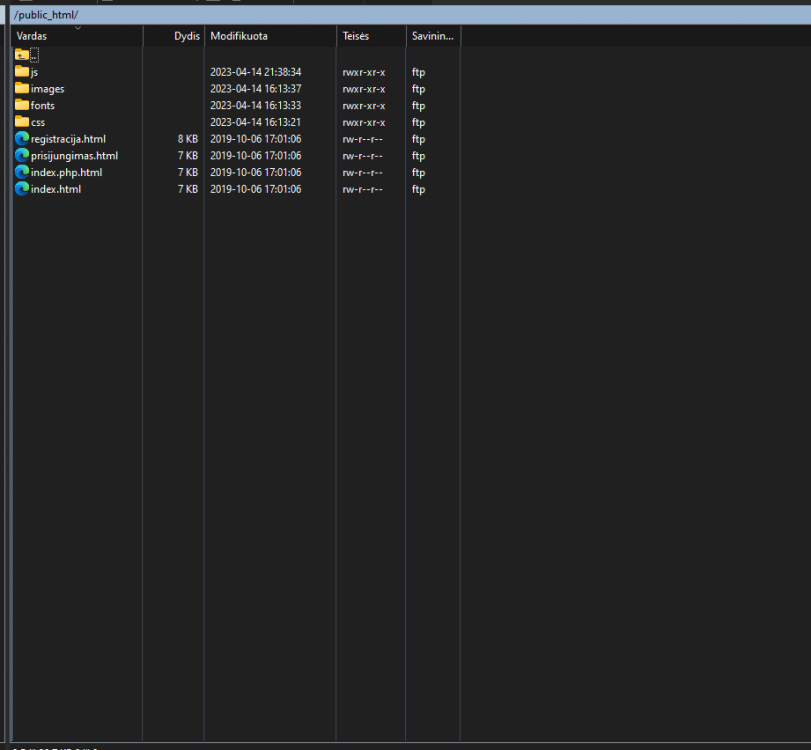The width and height of the screenshot is (811, 750).
Task: Click the css folder icon
Action: pyautogui.click(x=22, y=122)
